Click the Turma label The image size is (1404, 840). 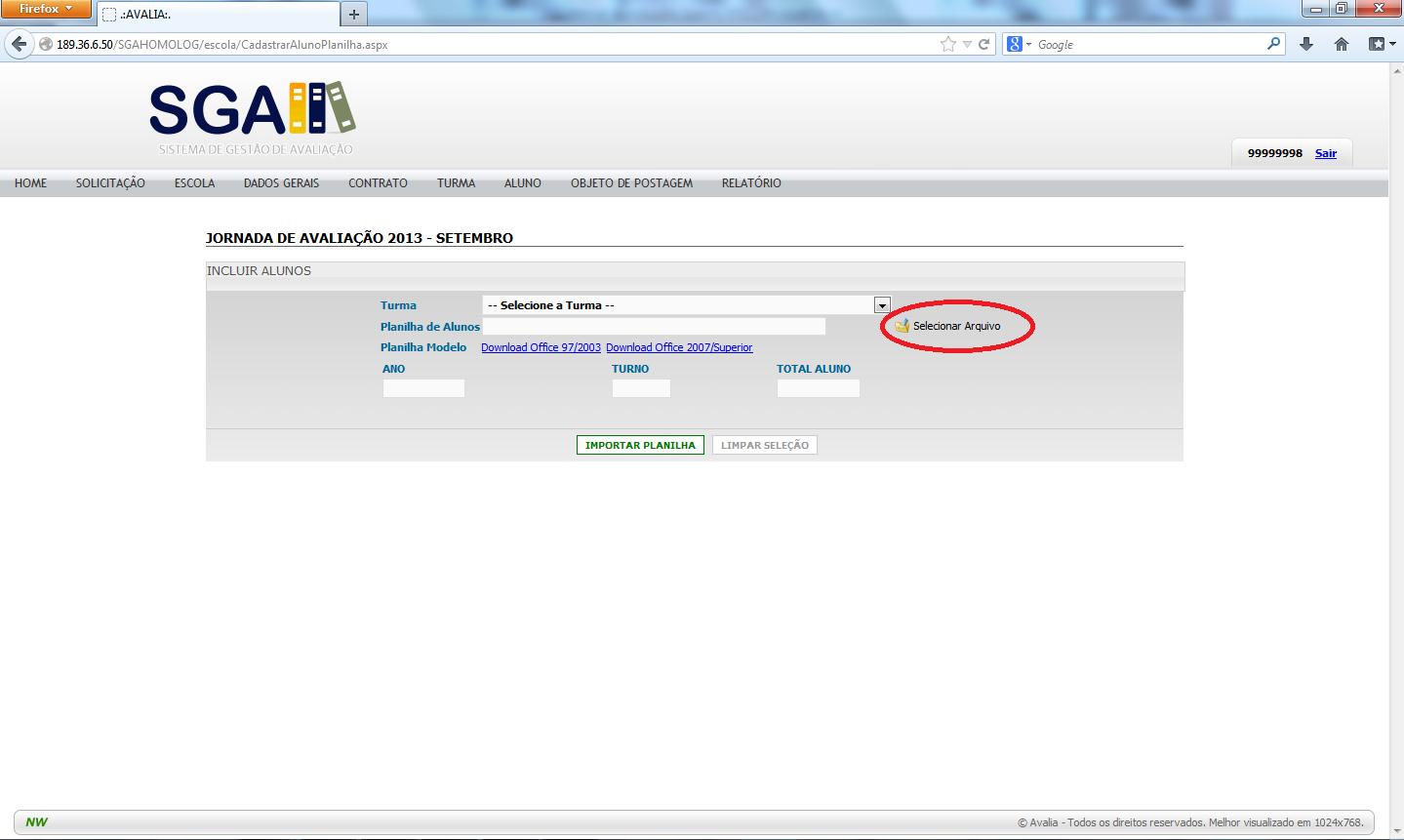[398, 305]
